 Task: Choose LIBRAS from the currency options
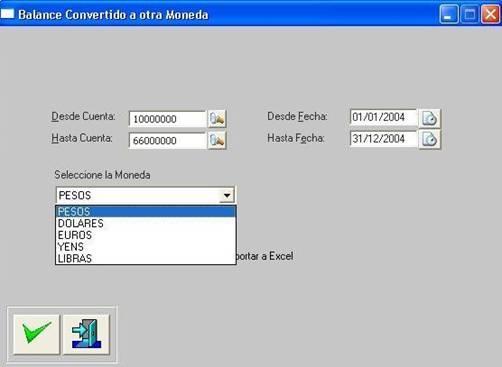click(146, 258)
